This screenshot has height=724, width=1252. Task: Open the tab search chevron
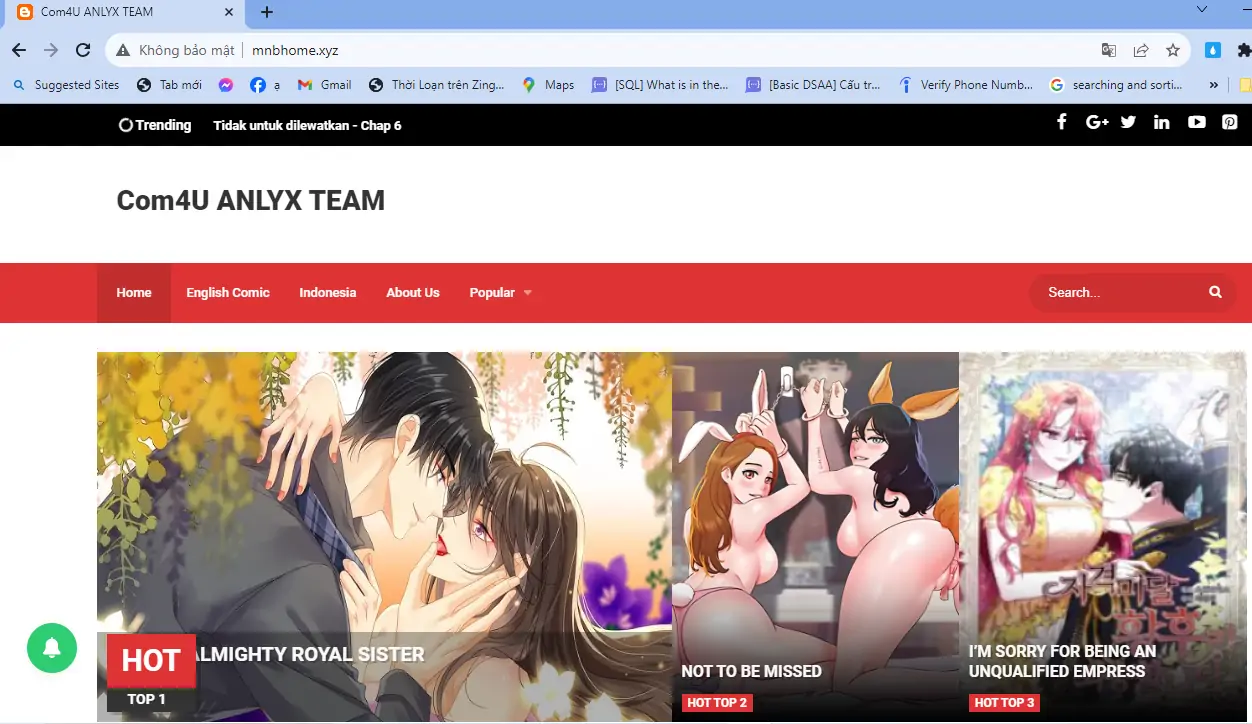pos(1202,9)
